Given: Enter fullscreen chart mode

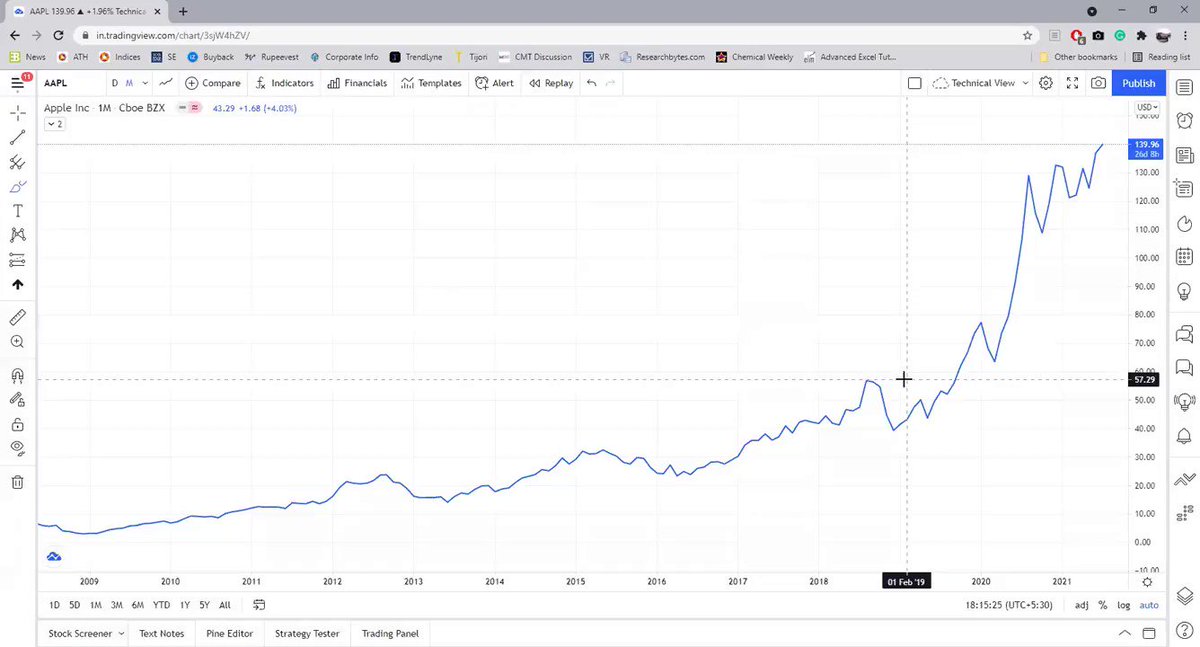Looking at the screenshot, I should click(1073, 83).
